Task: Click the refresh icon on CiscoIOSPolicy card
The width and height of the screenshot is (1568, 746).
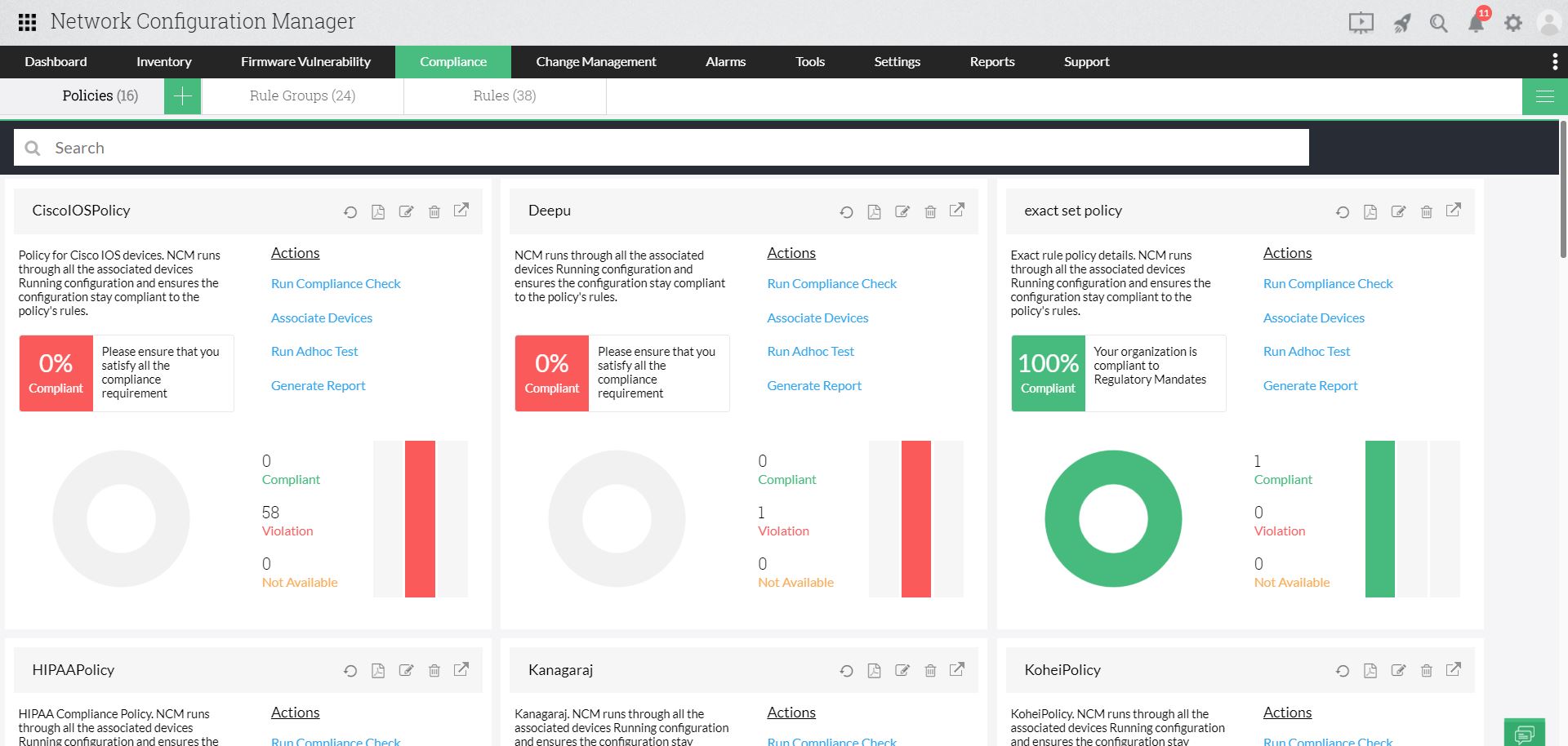Action: click(x=350, y=212)
